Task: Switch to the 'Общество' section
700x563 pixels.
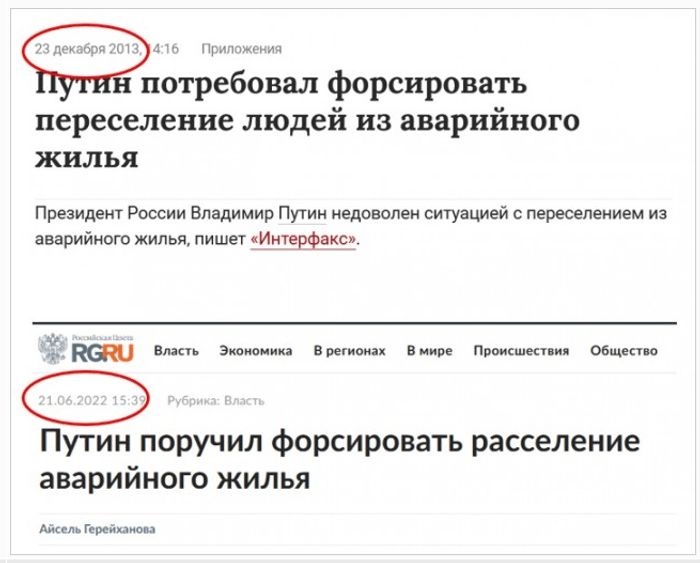Action: (624, 351)
